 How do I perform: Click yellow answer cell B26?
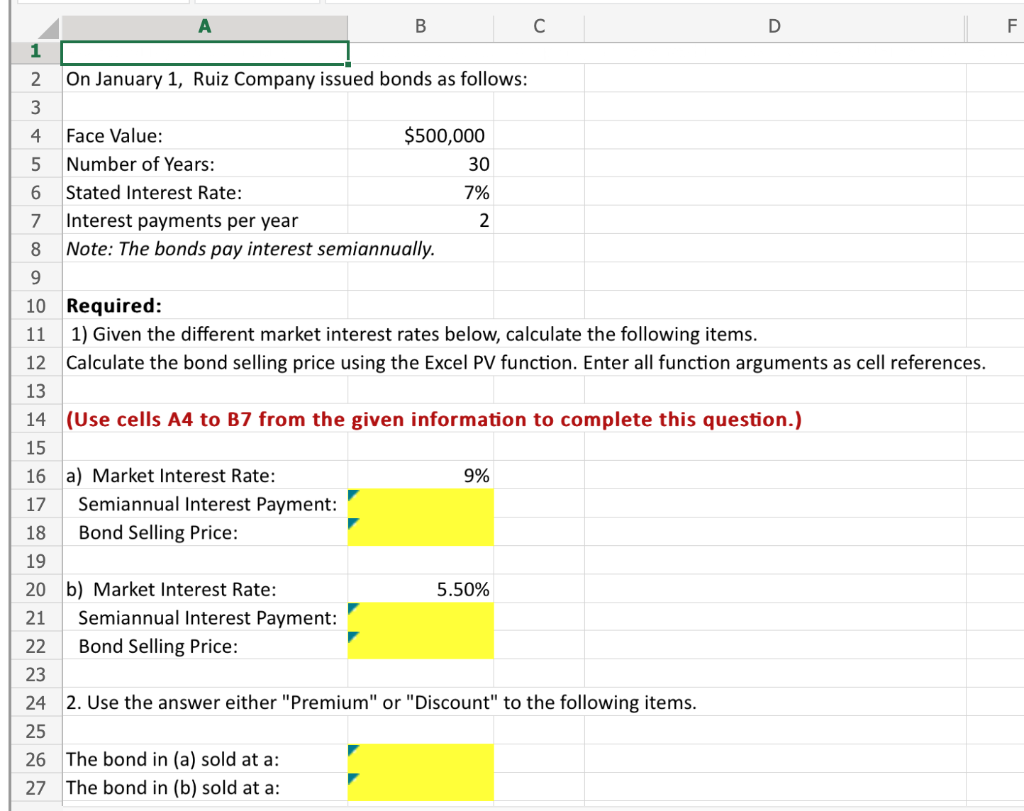click(x=421, y=759)
